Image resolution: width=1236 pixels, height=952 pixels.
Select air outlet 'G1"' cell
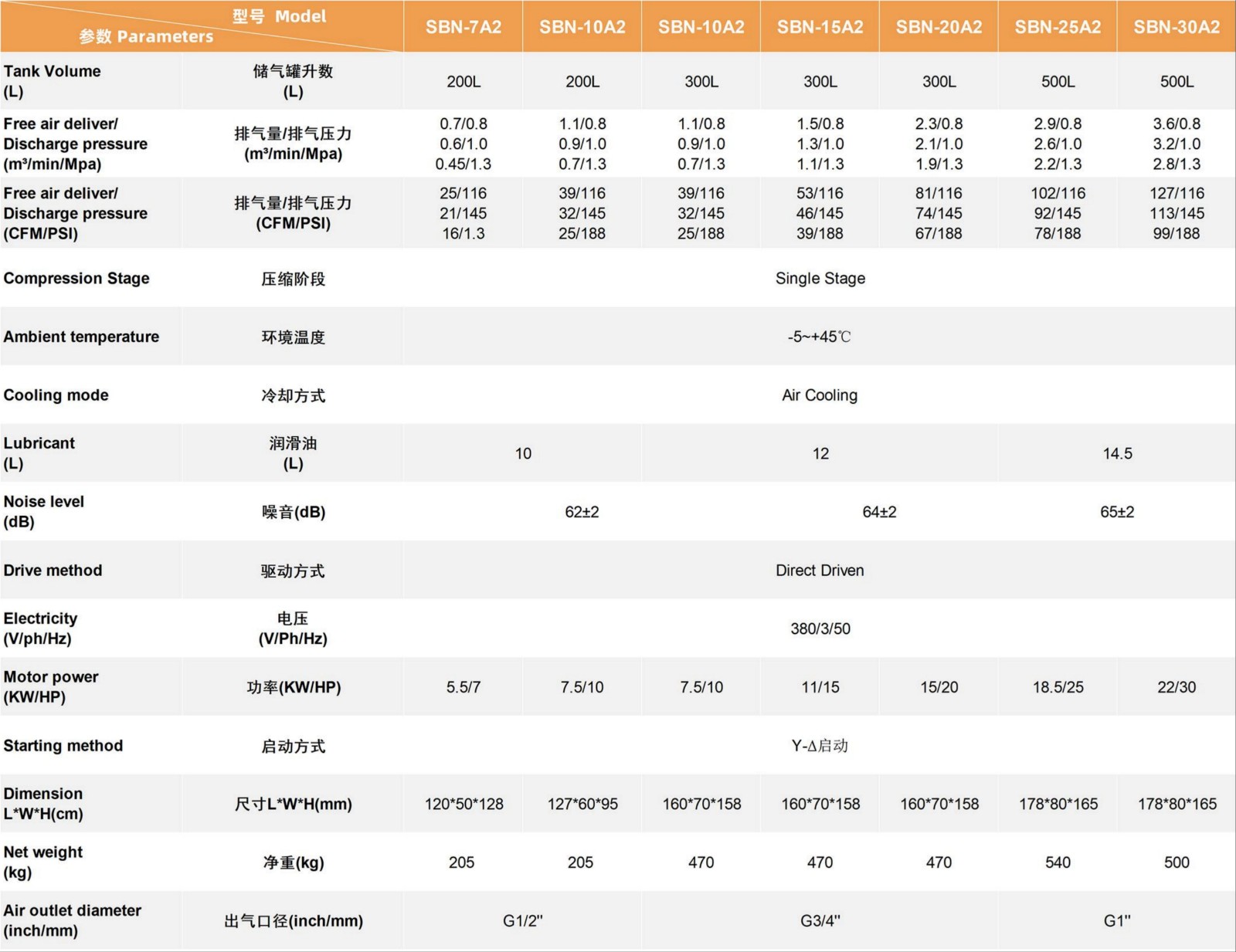[1117, 920]
